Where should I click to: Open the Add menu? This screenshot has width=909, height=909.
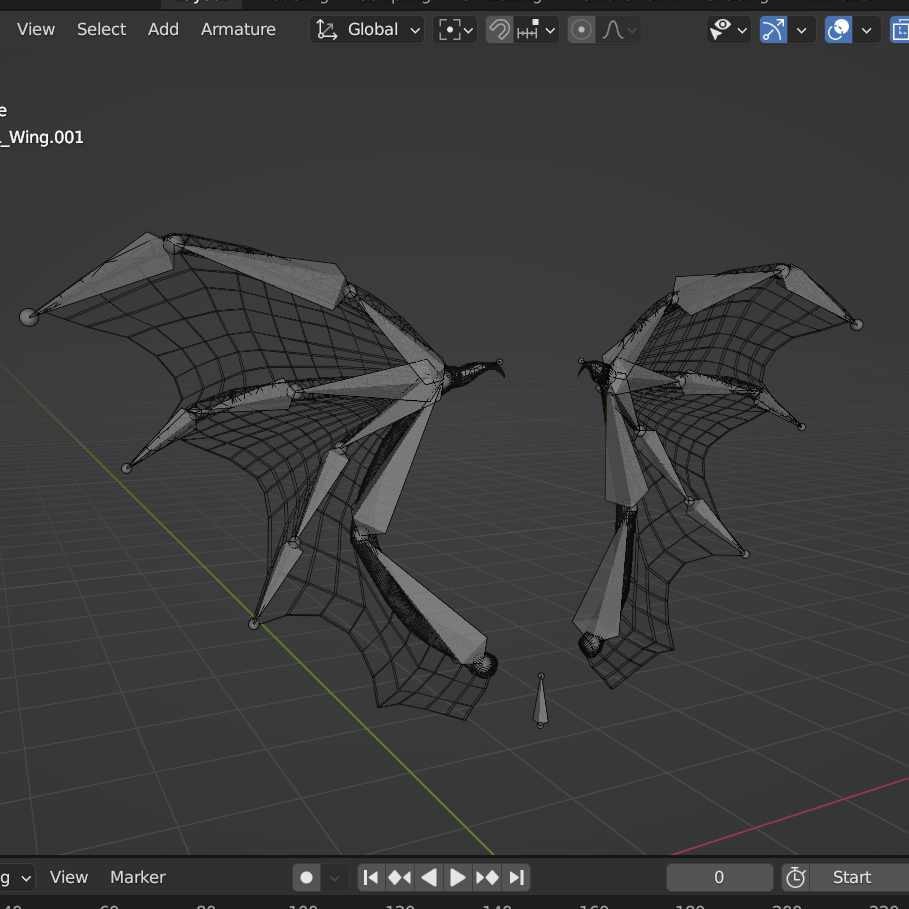coord(163,29)
